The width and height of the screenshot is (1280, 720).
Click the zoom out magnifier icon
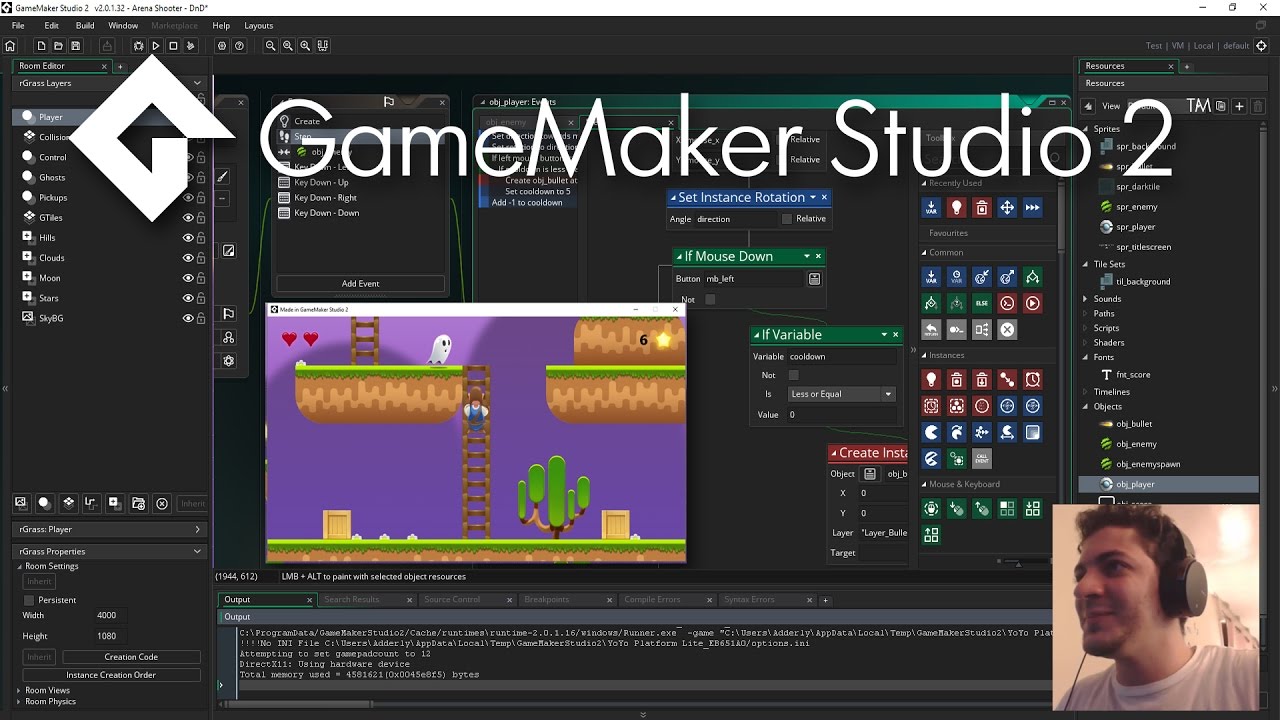pos(270,46)
